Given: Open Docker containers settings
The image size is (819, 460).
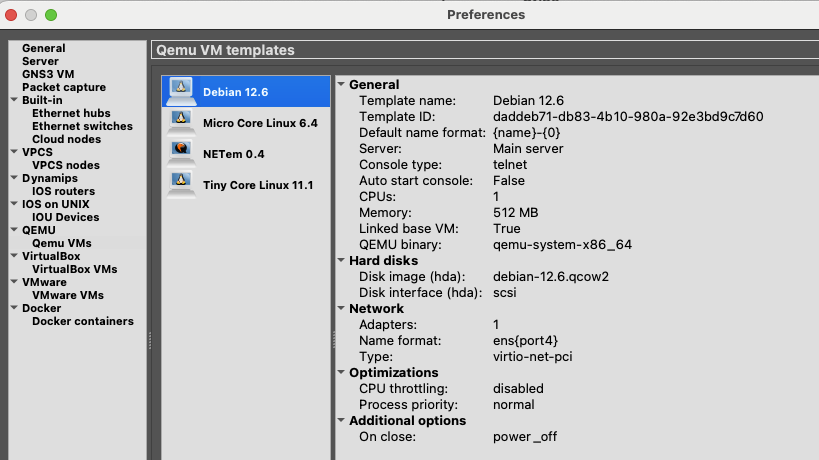Looking at the screenshot, I should click(83, 321).
